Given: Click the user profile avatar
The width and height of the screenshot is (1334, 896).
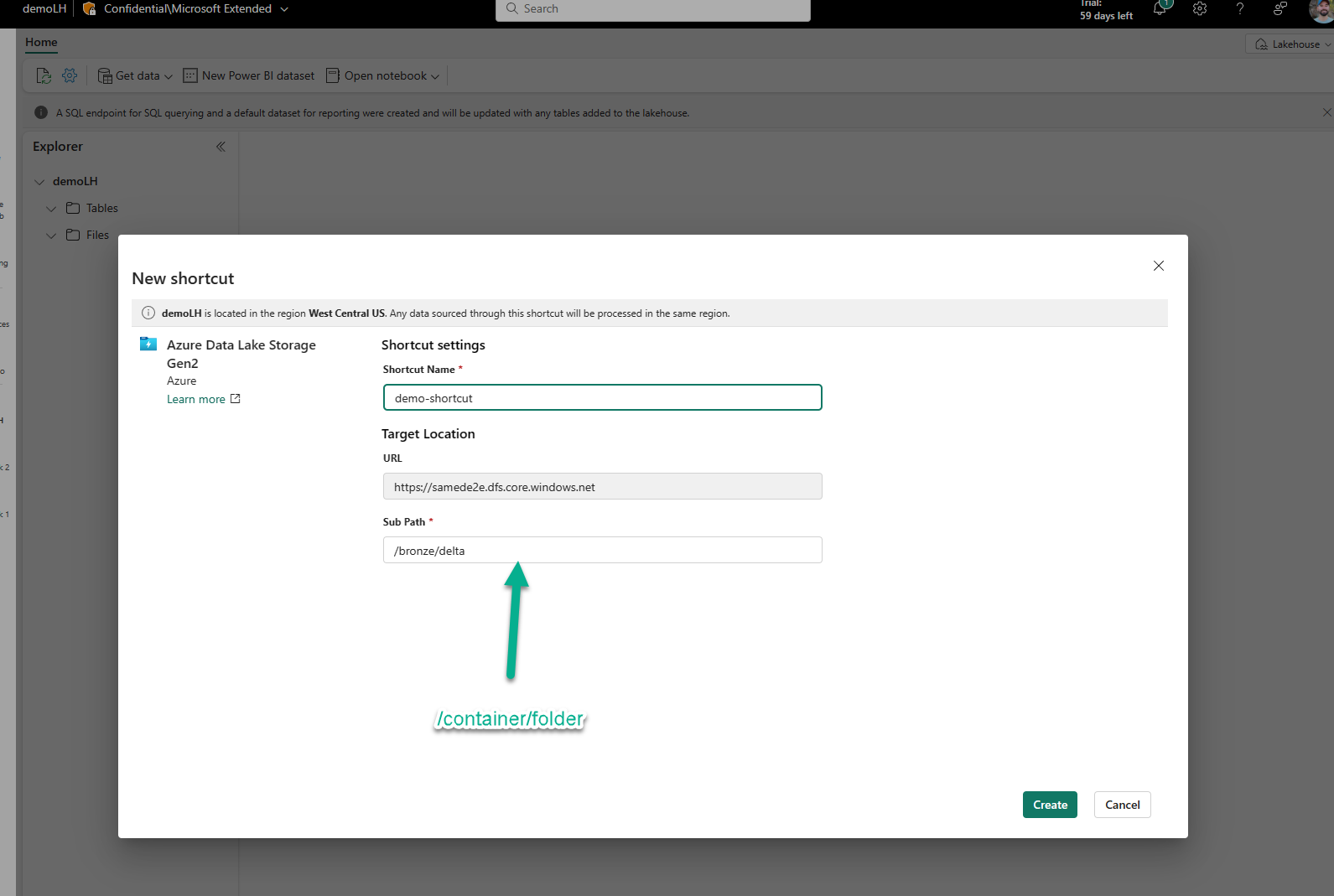Looking at the screenshot, I should [1321, 9].
